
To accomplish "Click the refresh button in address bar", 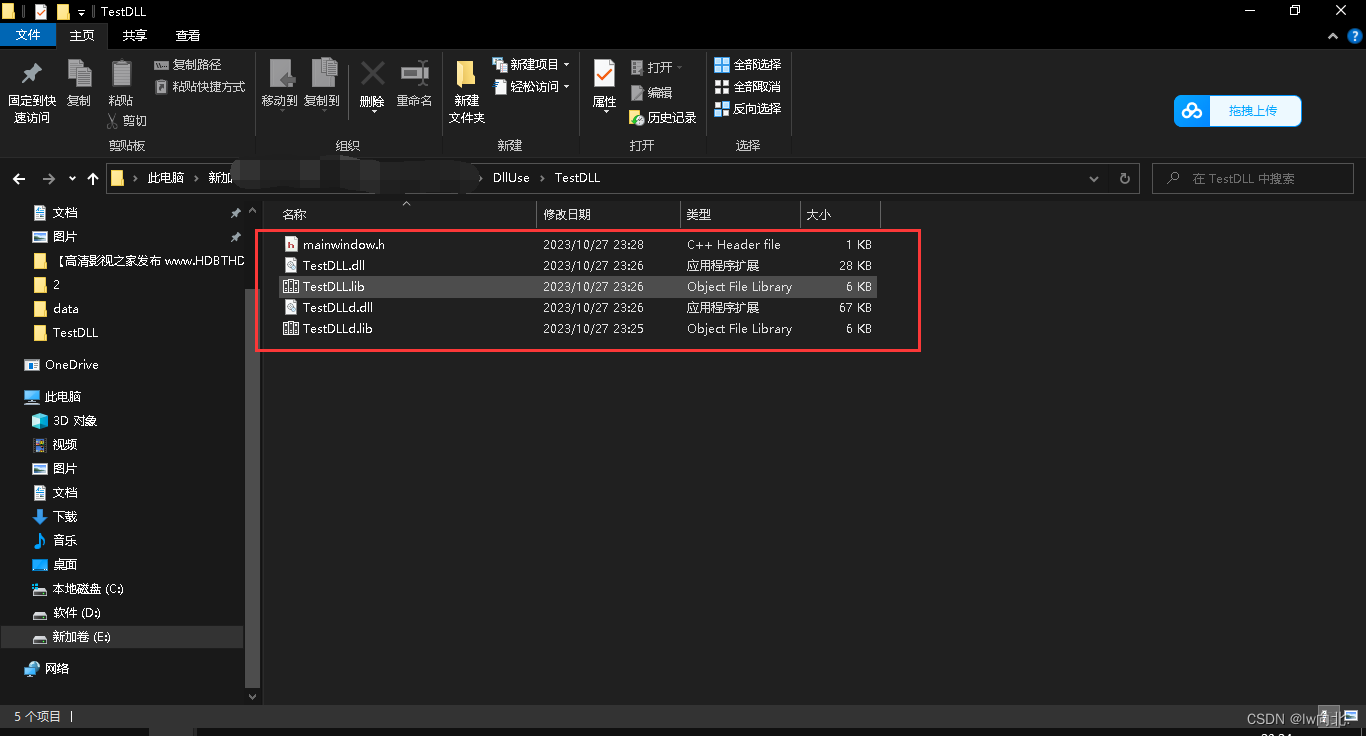I will click(x=1125, y=179).
